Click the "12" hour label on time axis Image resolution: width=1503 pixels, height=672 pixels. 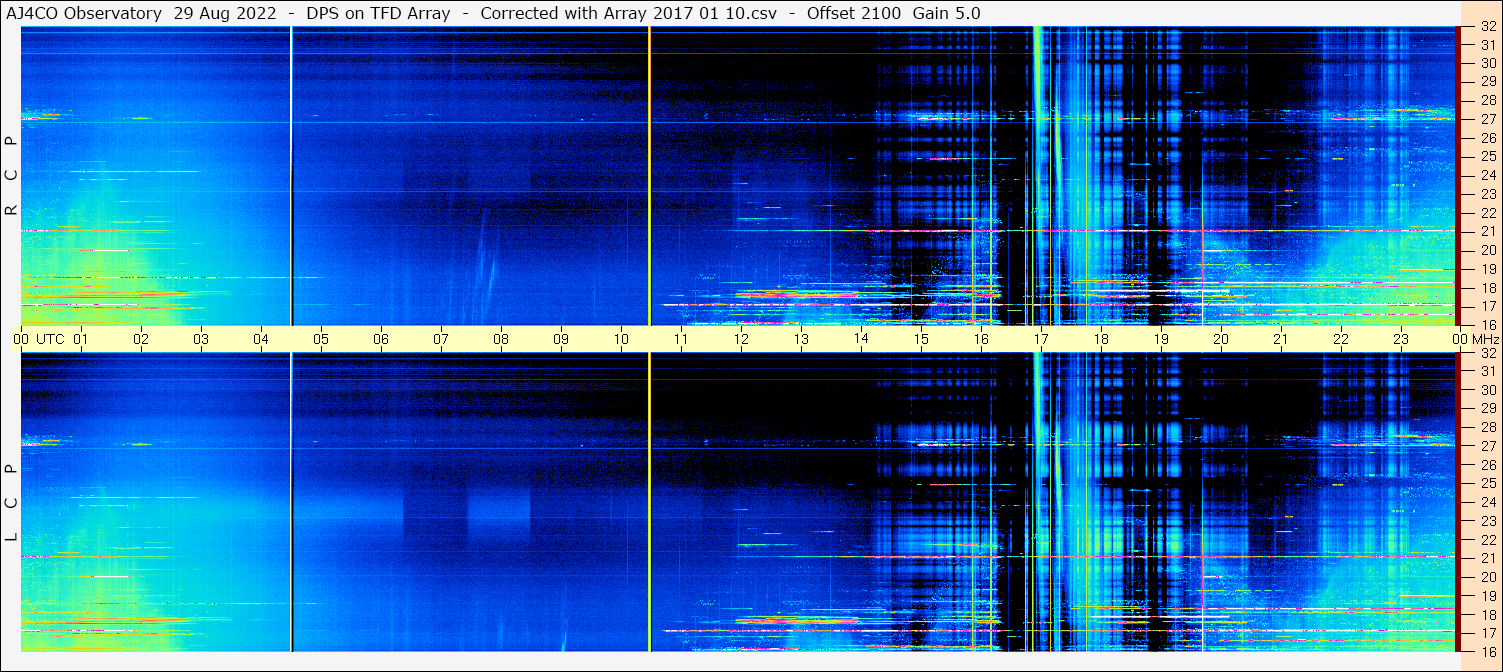click(x=741, y=339)
